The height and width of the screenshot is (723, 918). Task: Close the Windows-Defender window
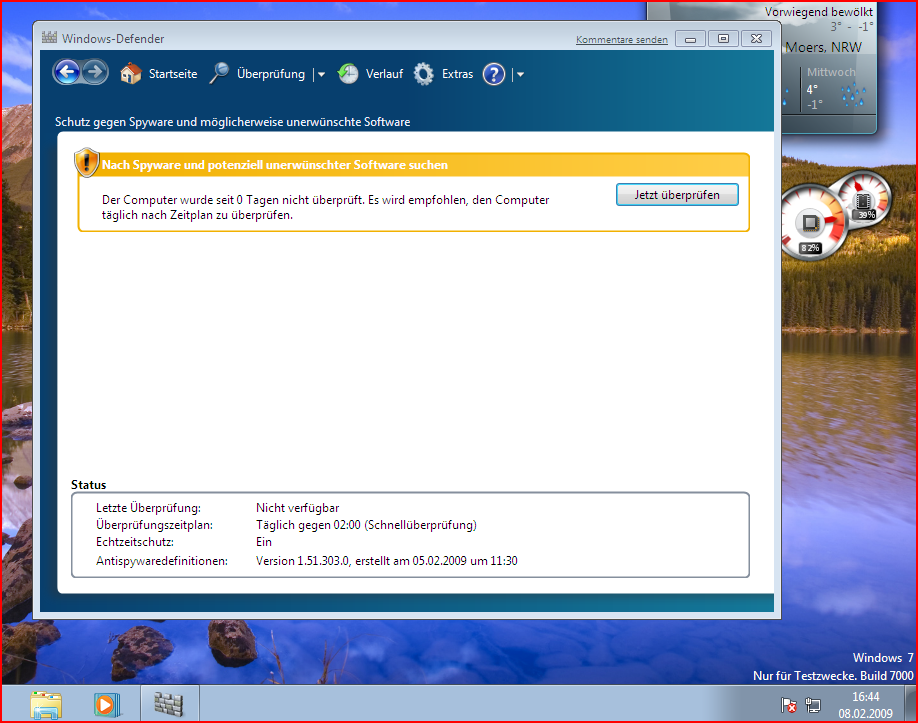pyautogui.click(x=756, y=39)
